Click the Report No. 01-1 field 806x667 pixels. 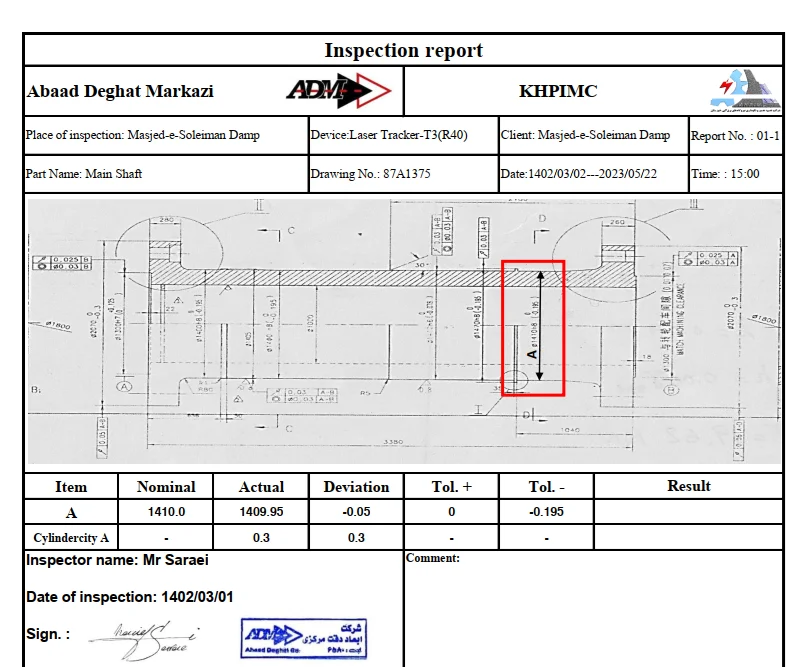coord(735,135)
